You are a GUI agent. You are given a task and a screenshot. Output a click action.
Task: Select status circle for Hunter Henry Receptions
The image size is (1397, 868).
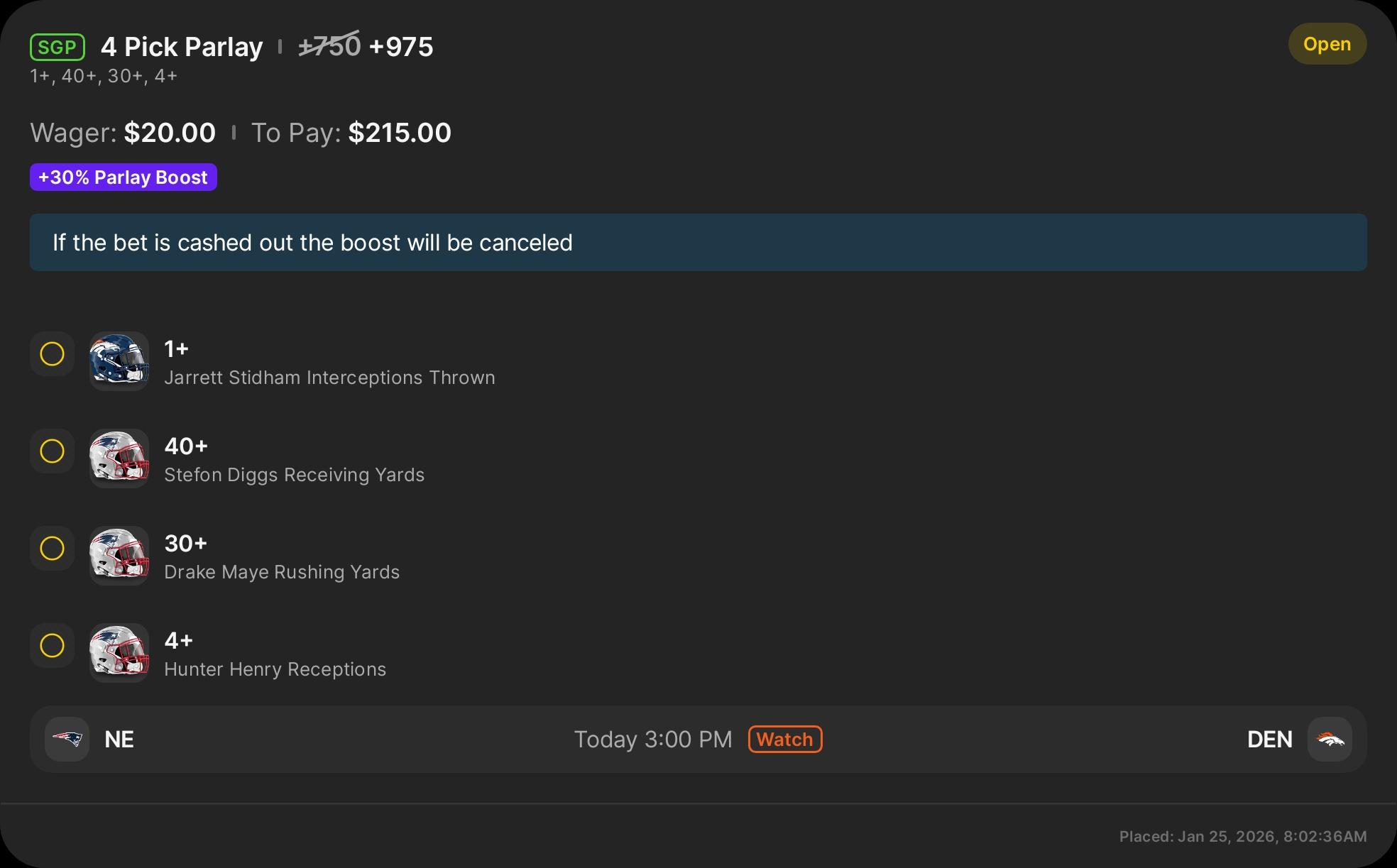[52, 645]
